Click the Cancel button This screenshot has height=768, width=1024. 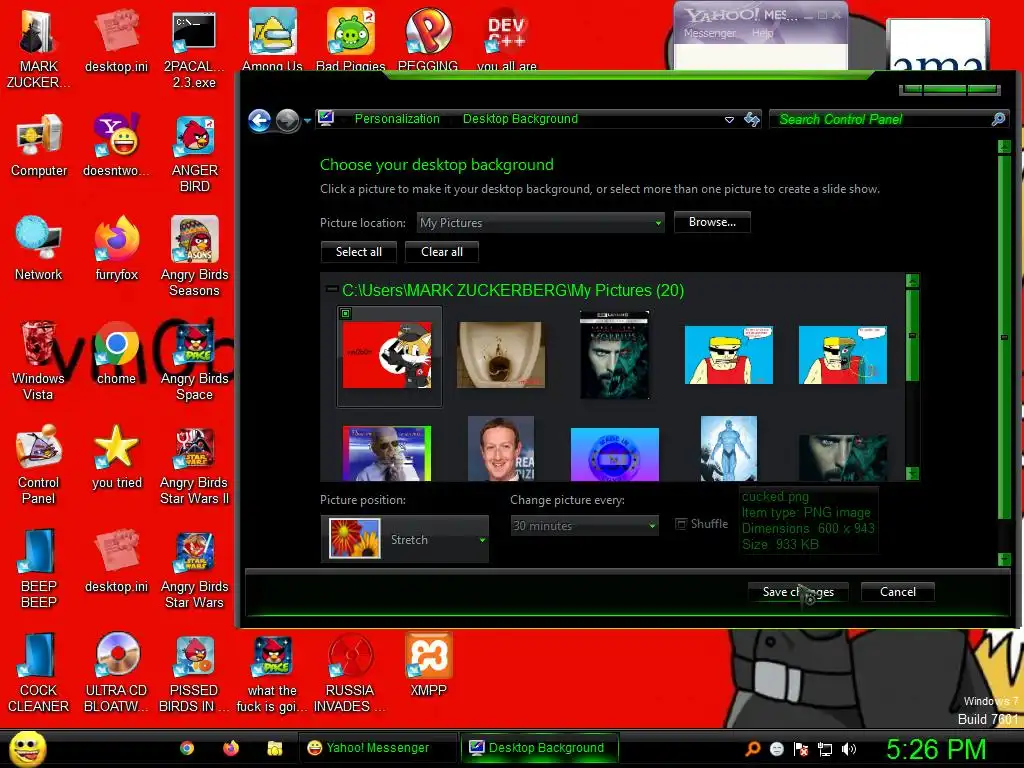coord(898,592)
